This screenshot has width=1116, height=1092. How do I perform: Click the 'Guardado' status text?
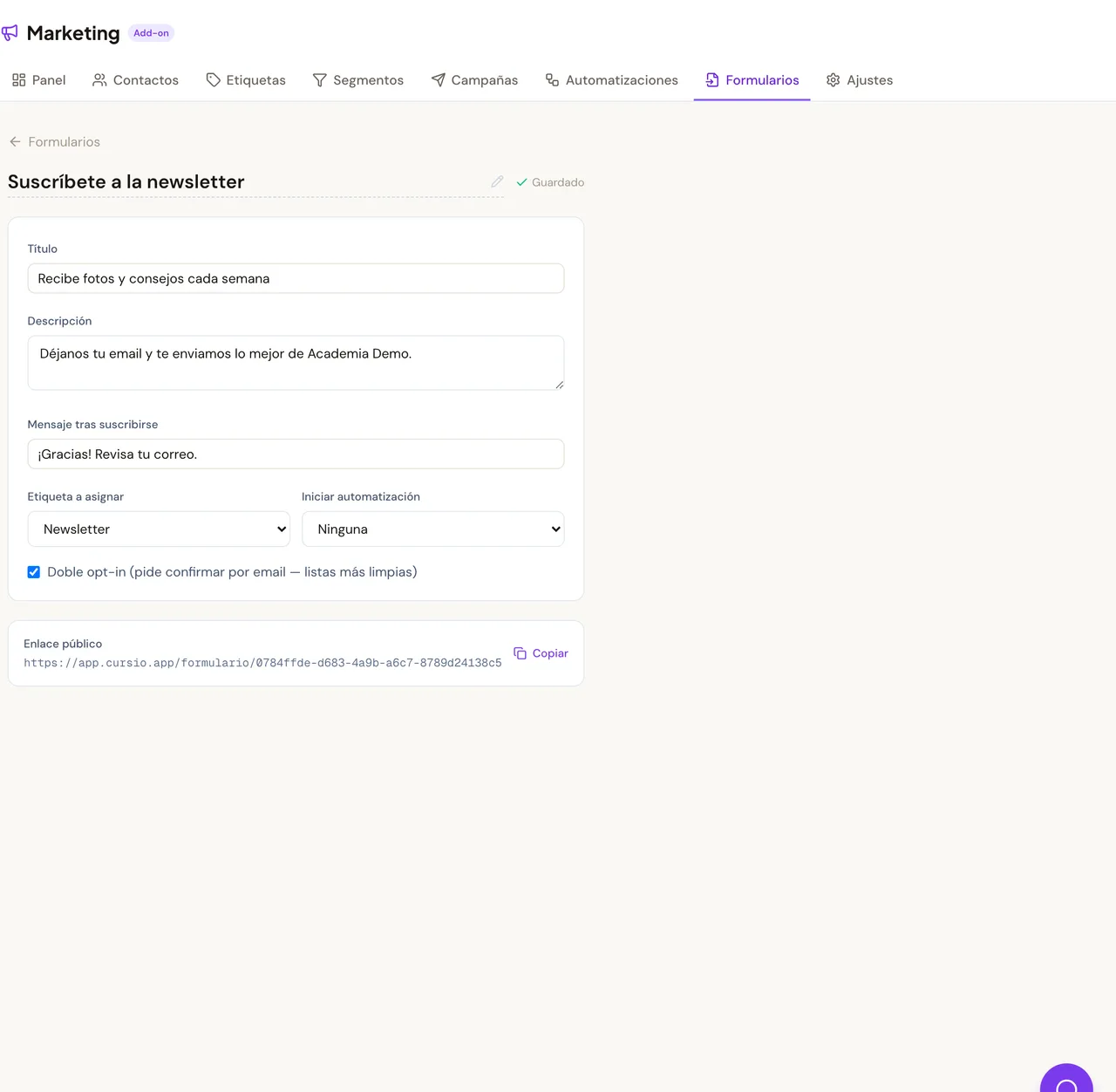point(558,182)
